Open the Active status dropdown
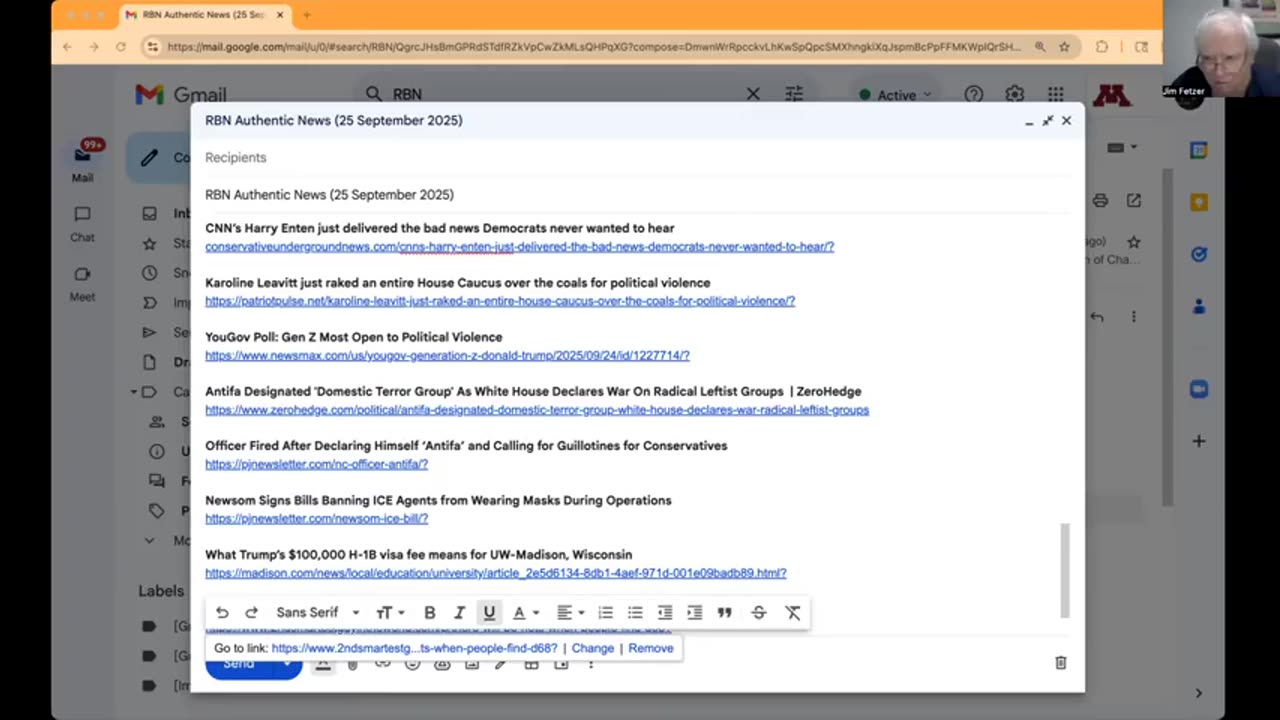 coord(895,95)
